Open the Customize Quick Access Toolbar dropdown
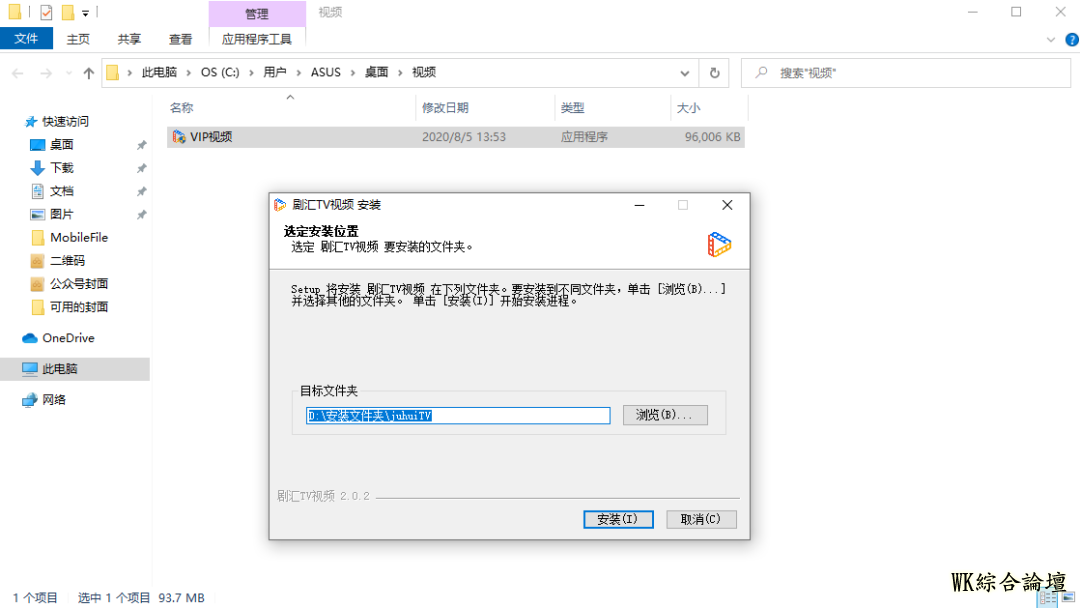1080x608 pixels. [85, 13]
